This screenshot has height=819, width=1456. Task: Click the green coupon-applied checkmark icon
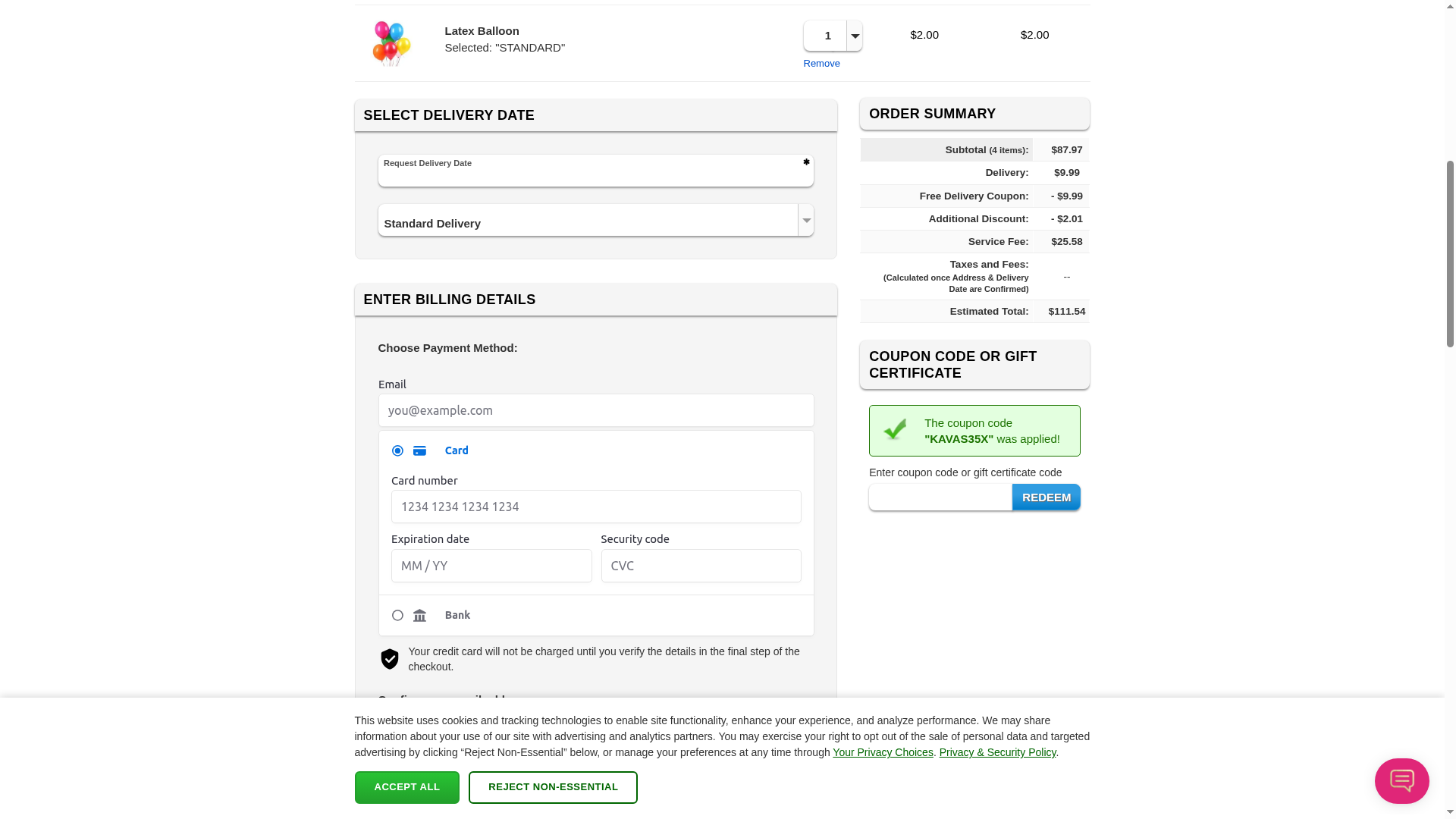pos(896,430)
